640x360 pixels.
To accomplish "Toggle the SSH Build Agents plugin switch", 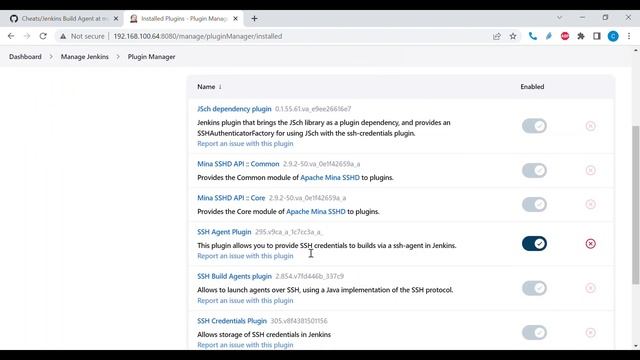I will pos(534,288).
